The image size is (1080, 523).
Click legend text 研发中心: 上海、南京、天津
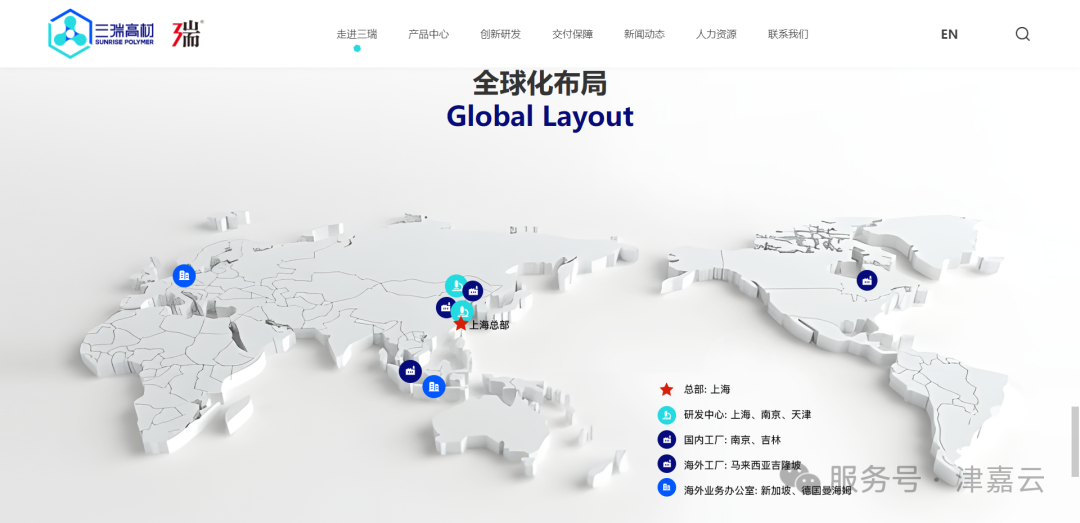748,415
